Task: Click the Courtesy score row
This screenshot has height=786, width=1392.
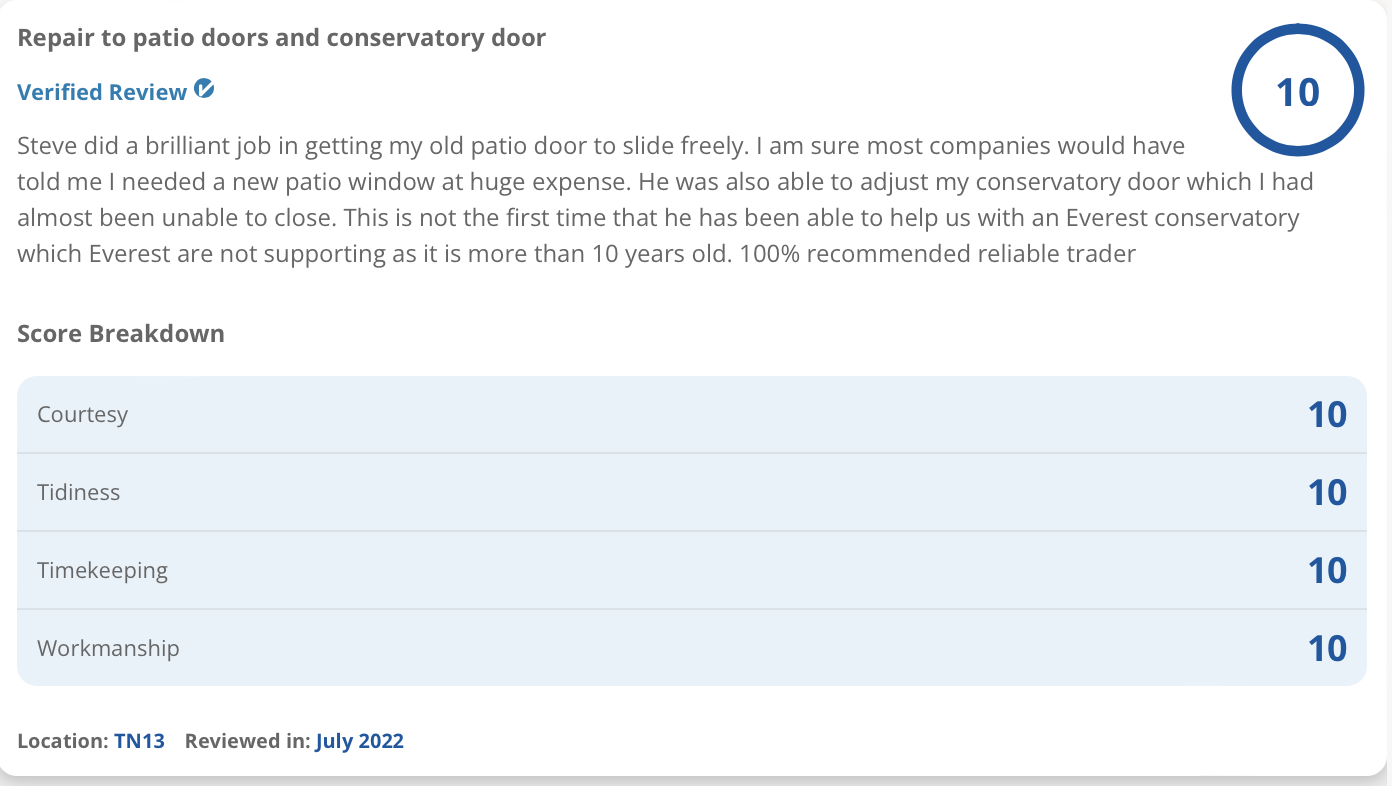Action: click(692, 414)
